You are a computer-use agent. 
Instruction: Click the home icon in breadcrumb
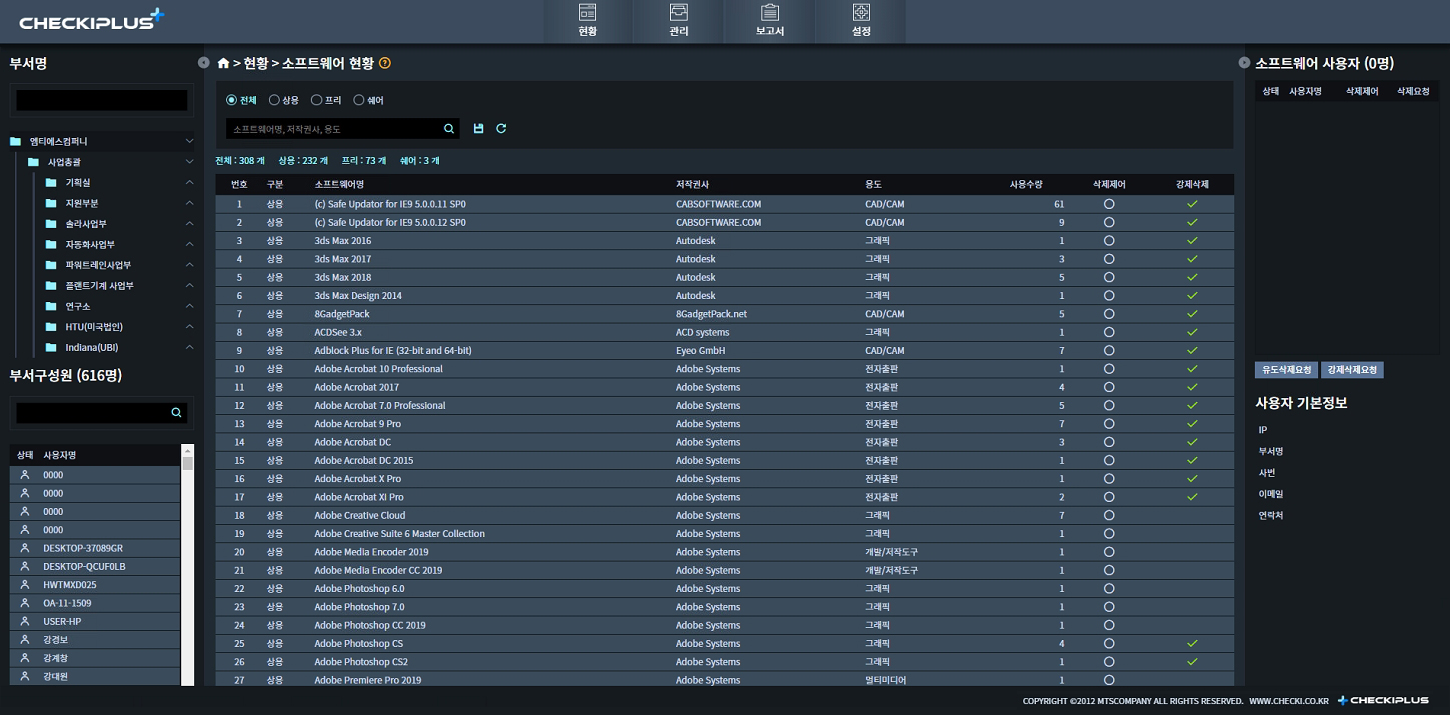[223, 63]
